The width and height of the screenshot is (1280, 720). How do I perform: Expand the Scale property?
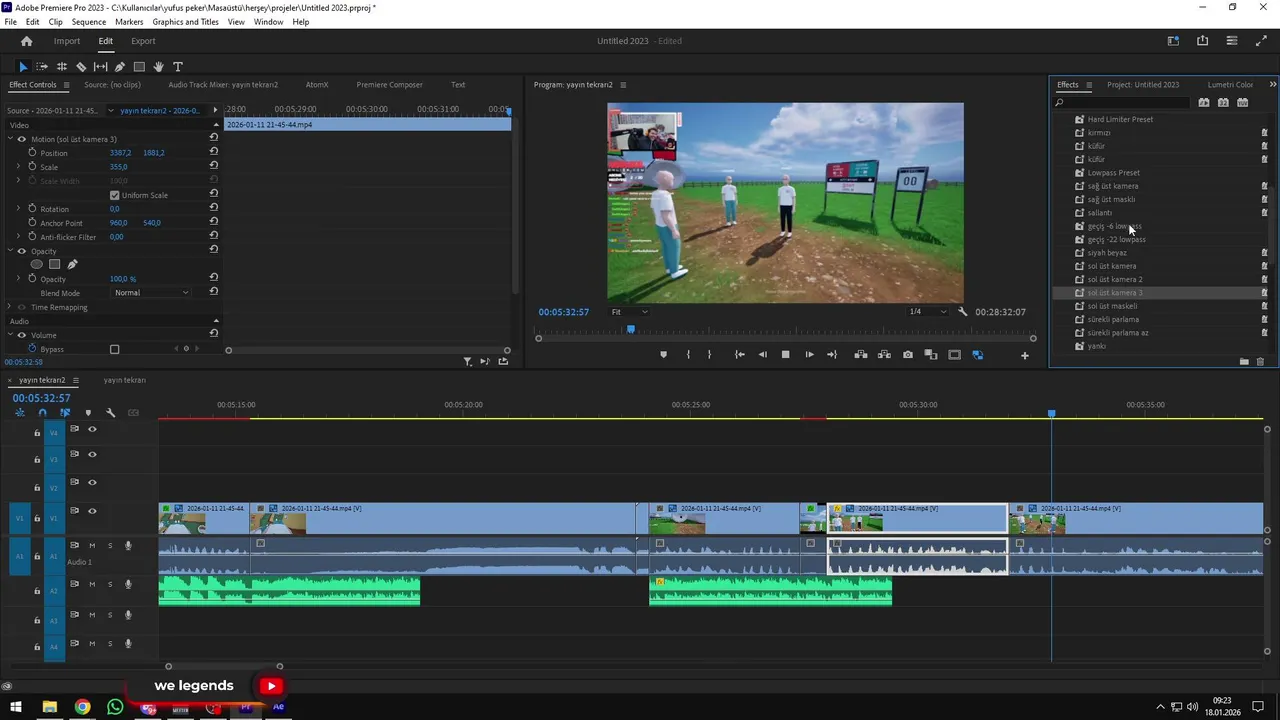click(18, 166)
